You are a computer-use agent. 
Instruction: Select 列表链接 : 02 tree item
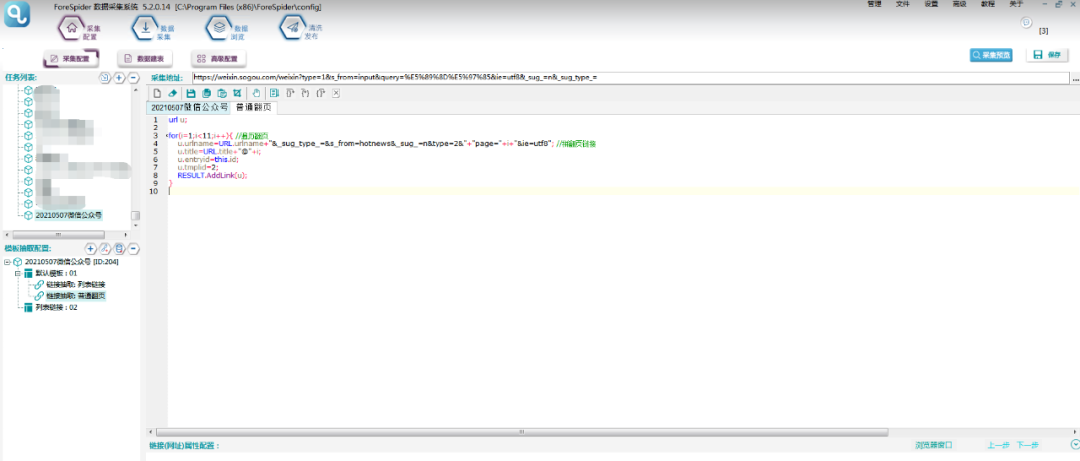click(56, 307)
